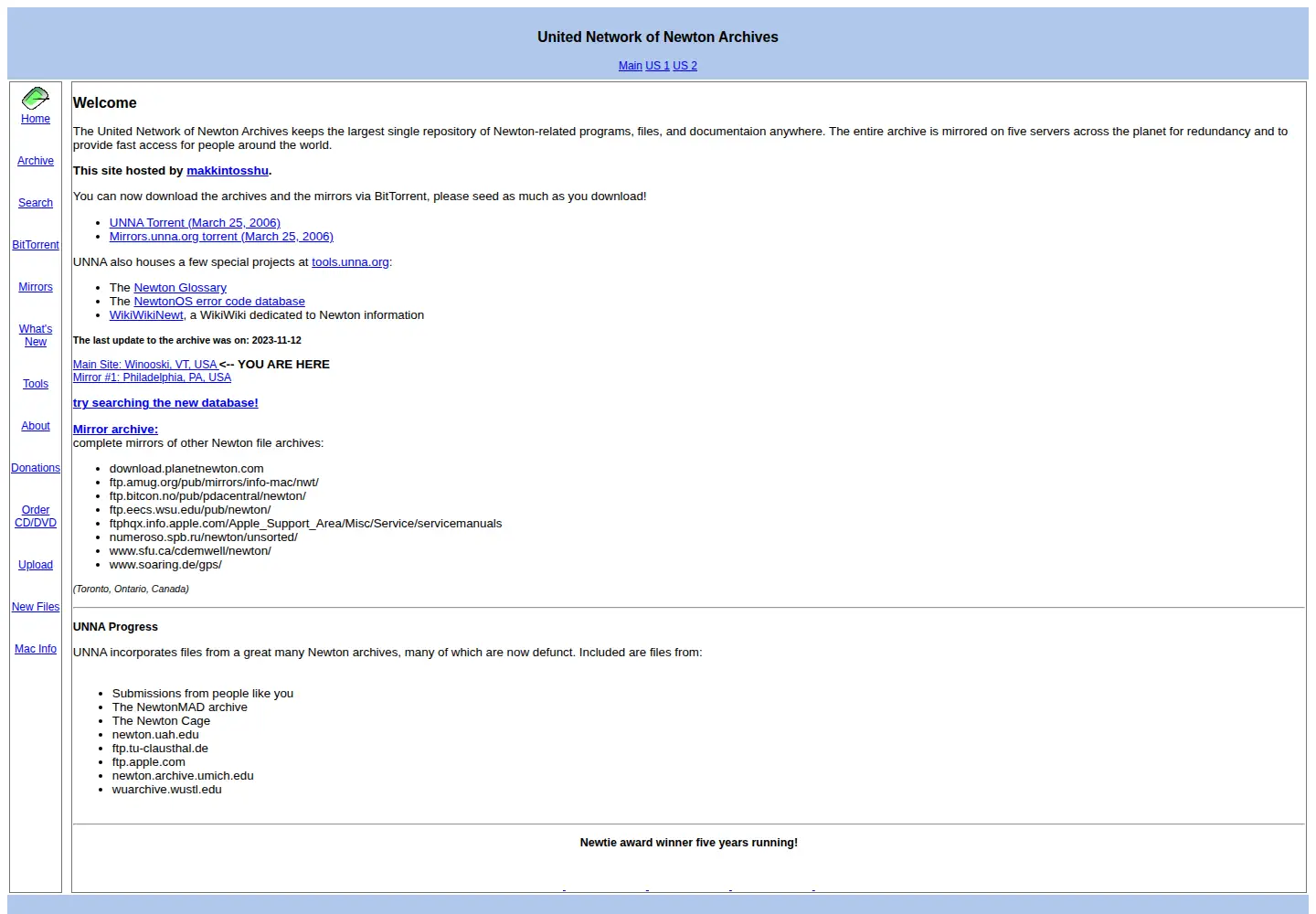Click the 'UNNA Progress' heading
Image resolution: width=1316 pixels, height=914 pixels.
click(115, 627)
